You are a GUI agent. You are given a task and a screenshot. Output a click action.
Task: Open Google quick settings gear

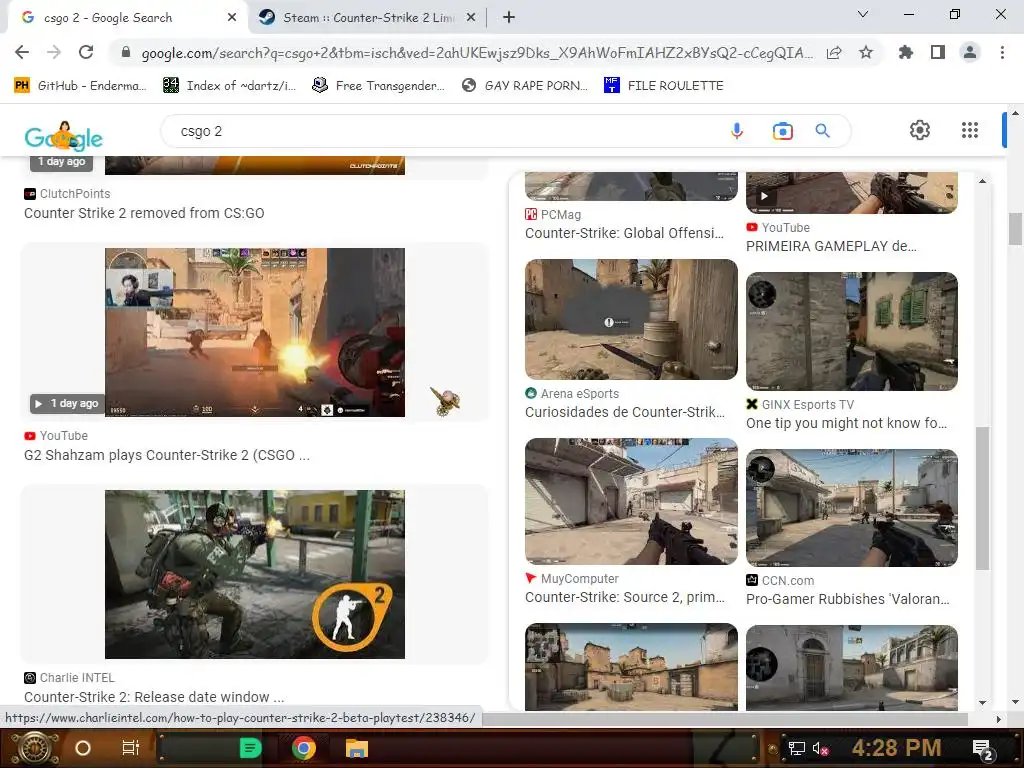coord(920,130)
